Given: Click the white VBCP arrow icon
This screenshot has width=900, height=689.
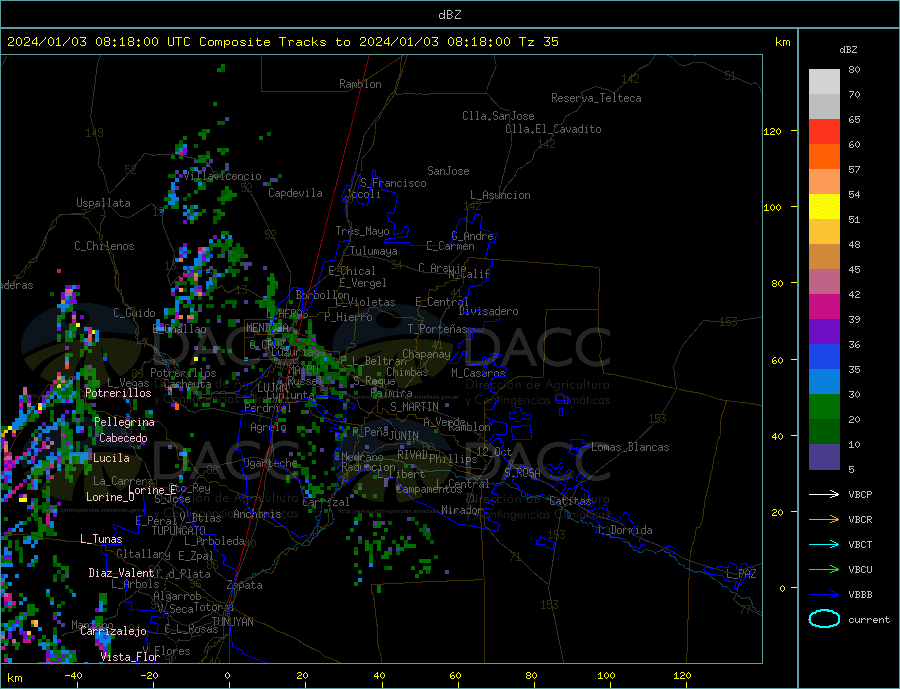Looking at the screenshot, I should [825, 494].
